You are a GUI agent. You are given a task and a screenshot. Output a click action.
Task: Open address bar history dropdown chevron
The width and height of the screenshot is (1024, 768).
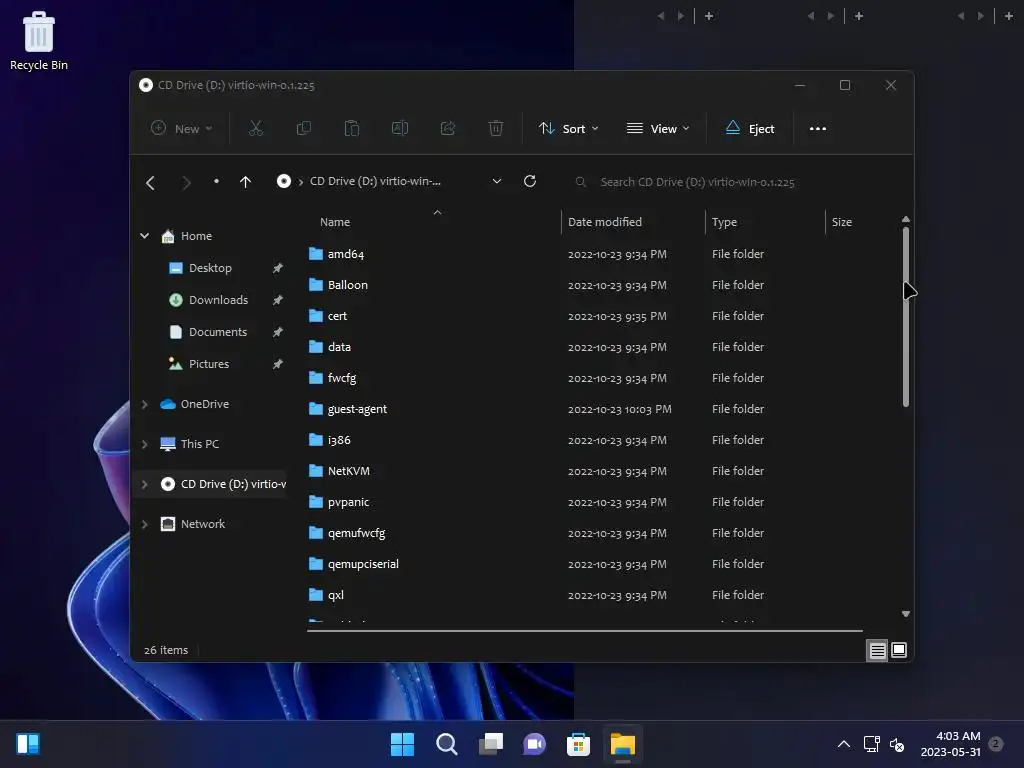(x=497, y=181)
